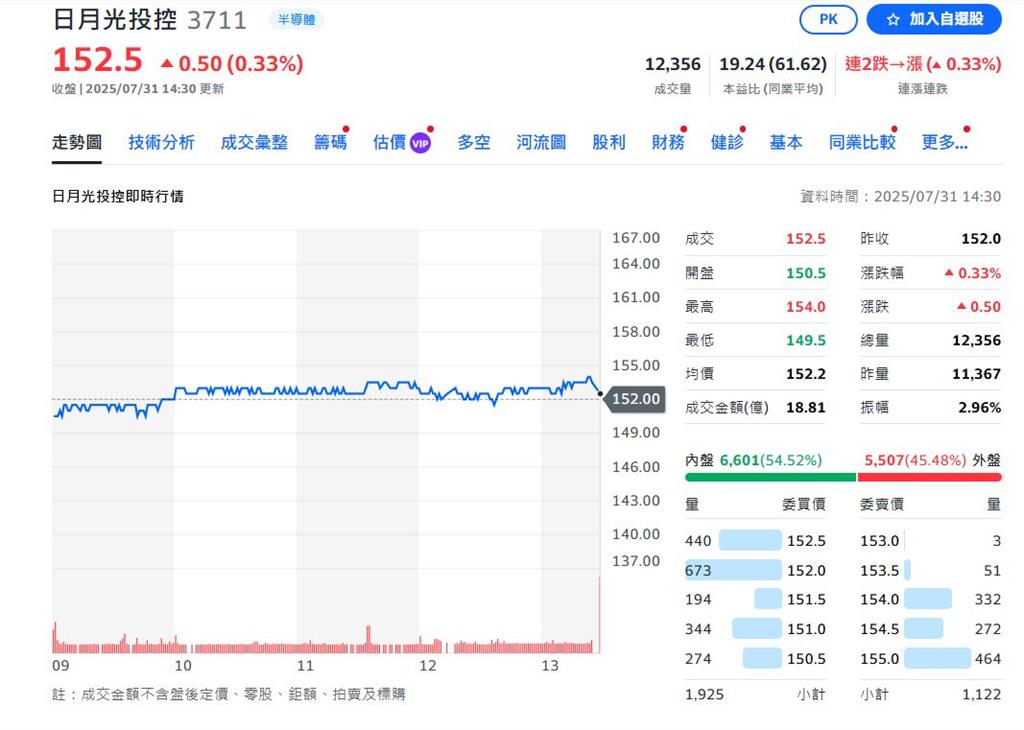1024x730 pixels.
Task: Select the 走勢圖 tab
Action: point(77,142)
